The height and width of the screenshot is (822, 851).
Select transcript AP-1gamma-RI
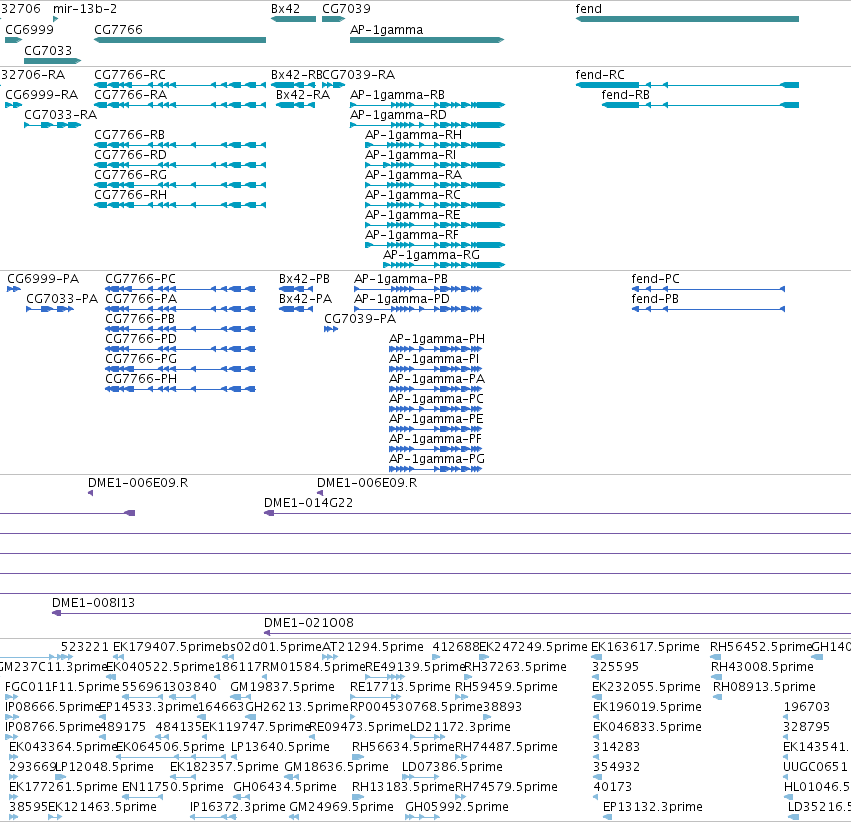410,155
